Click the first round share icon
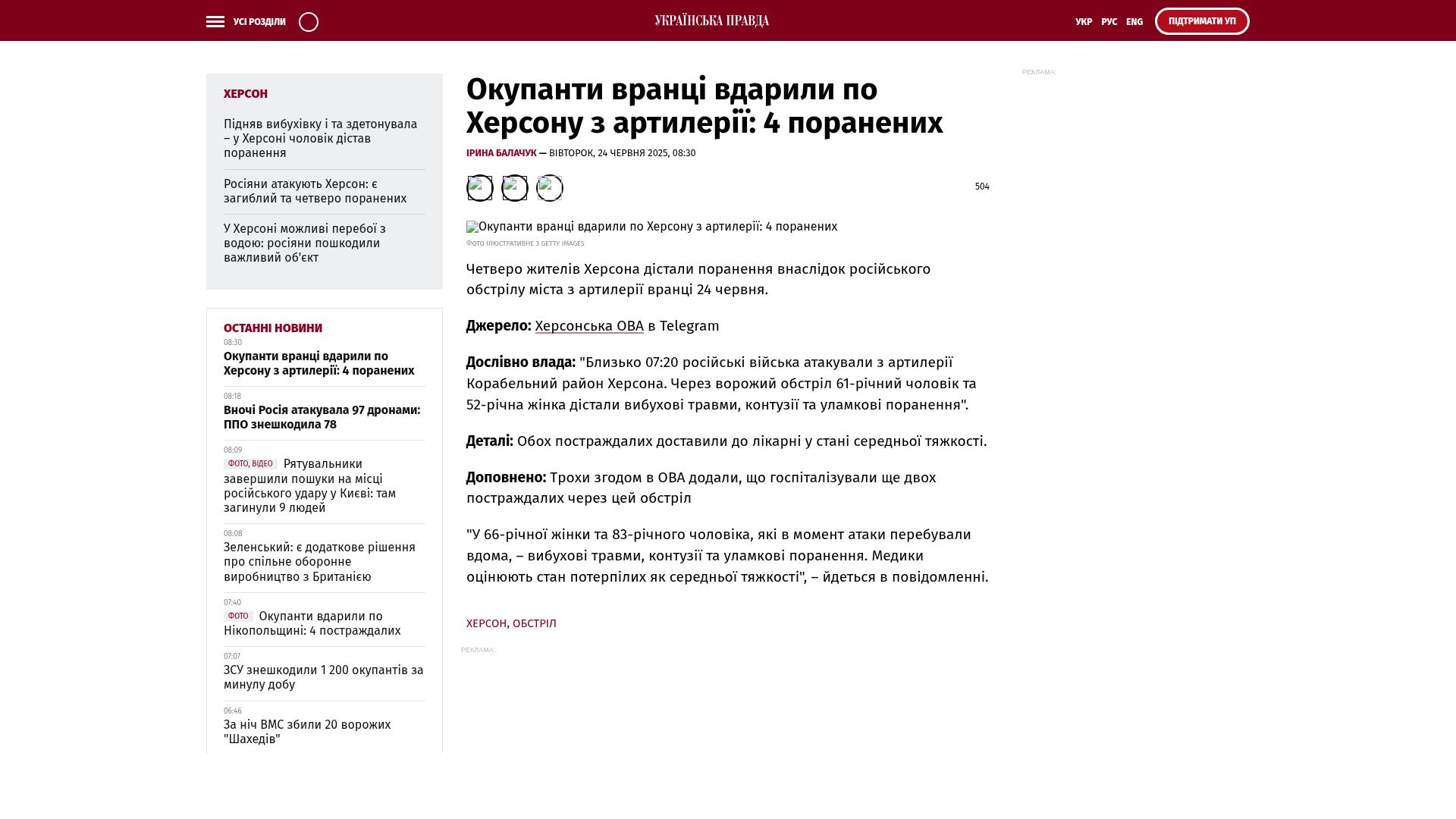 pos(479,188)
